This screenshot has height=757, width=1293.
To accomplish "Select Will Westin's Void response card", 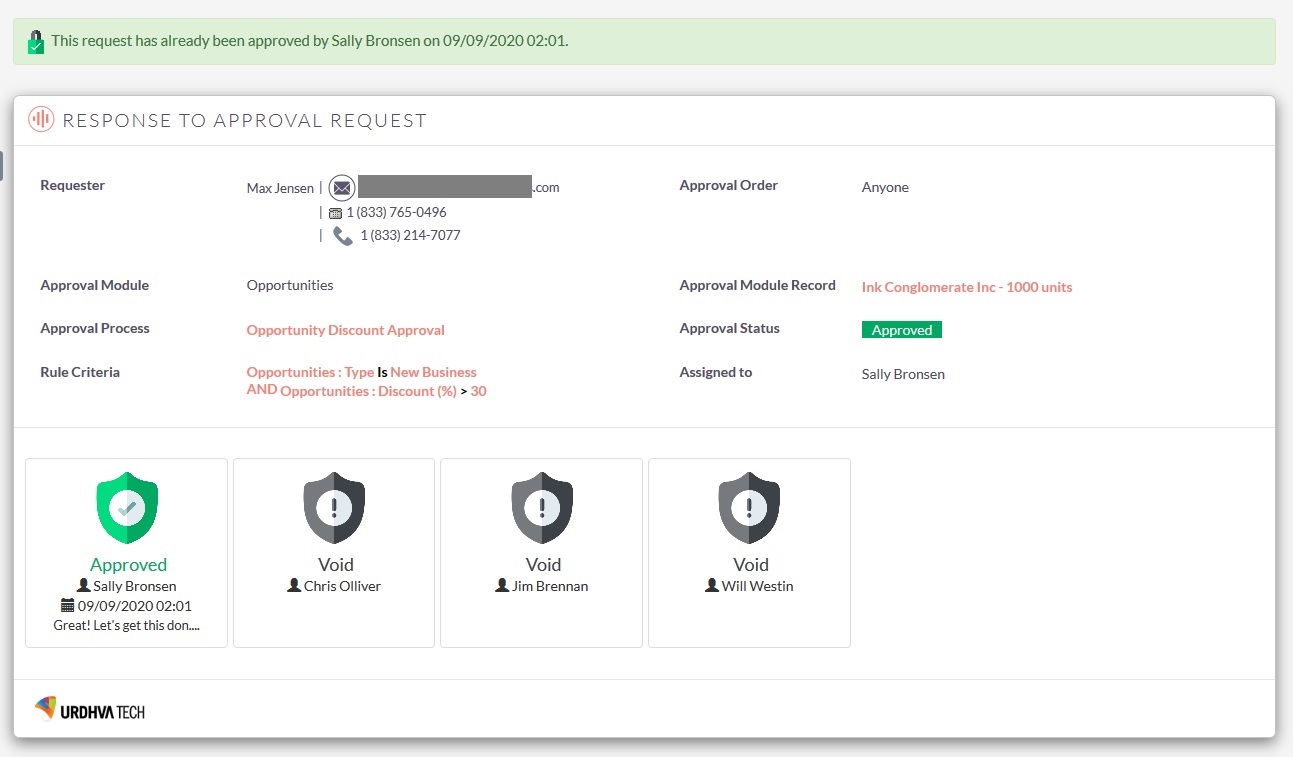I will point(750,553).
